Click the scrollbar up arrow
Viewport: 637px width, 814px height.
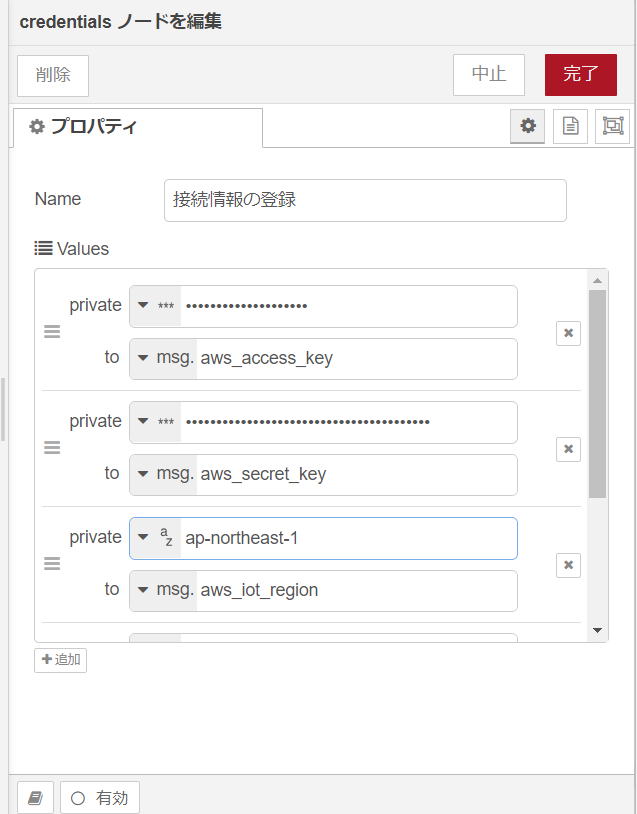(x=598, y=280)
